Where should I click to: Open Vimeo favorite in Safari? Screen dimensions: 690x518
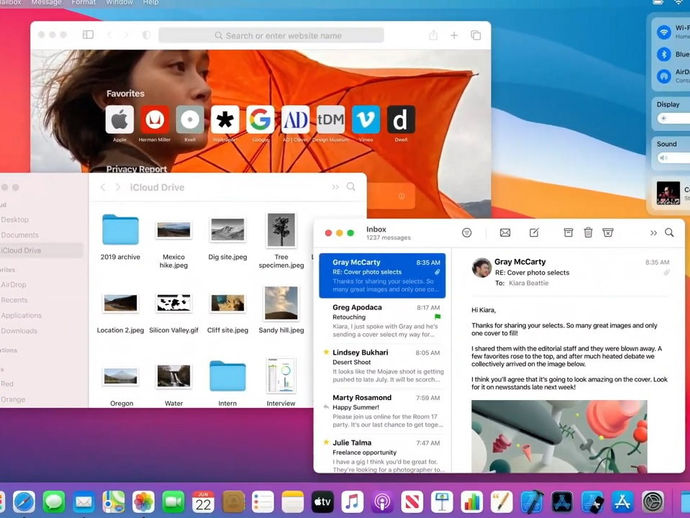(366, 119)
